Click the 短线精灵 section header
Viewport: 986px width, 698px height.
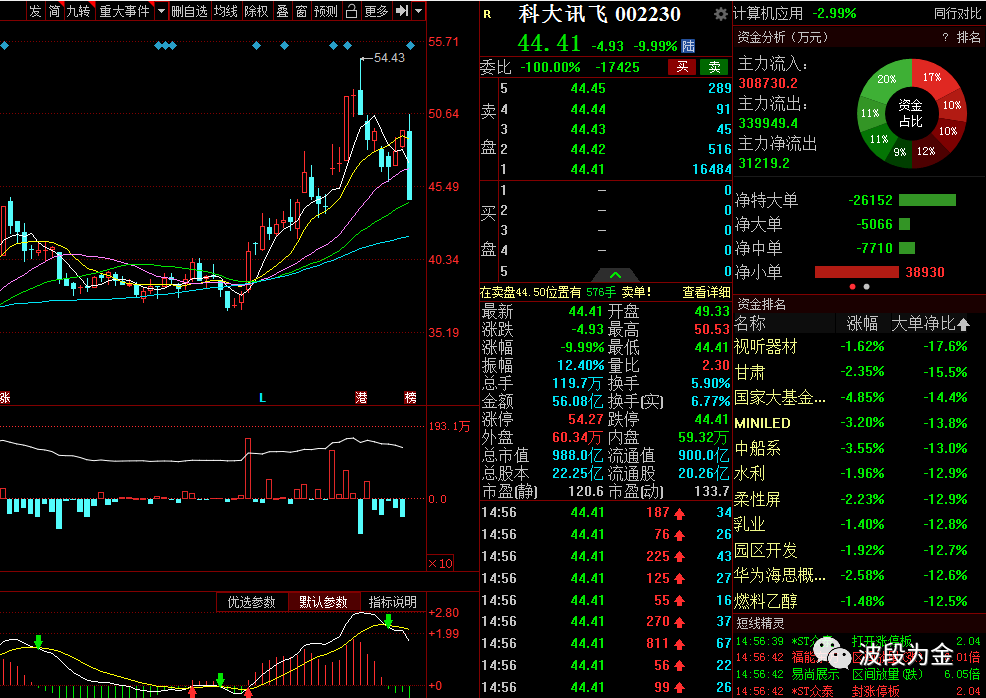761,623
